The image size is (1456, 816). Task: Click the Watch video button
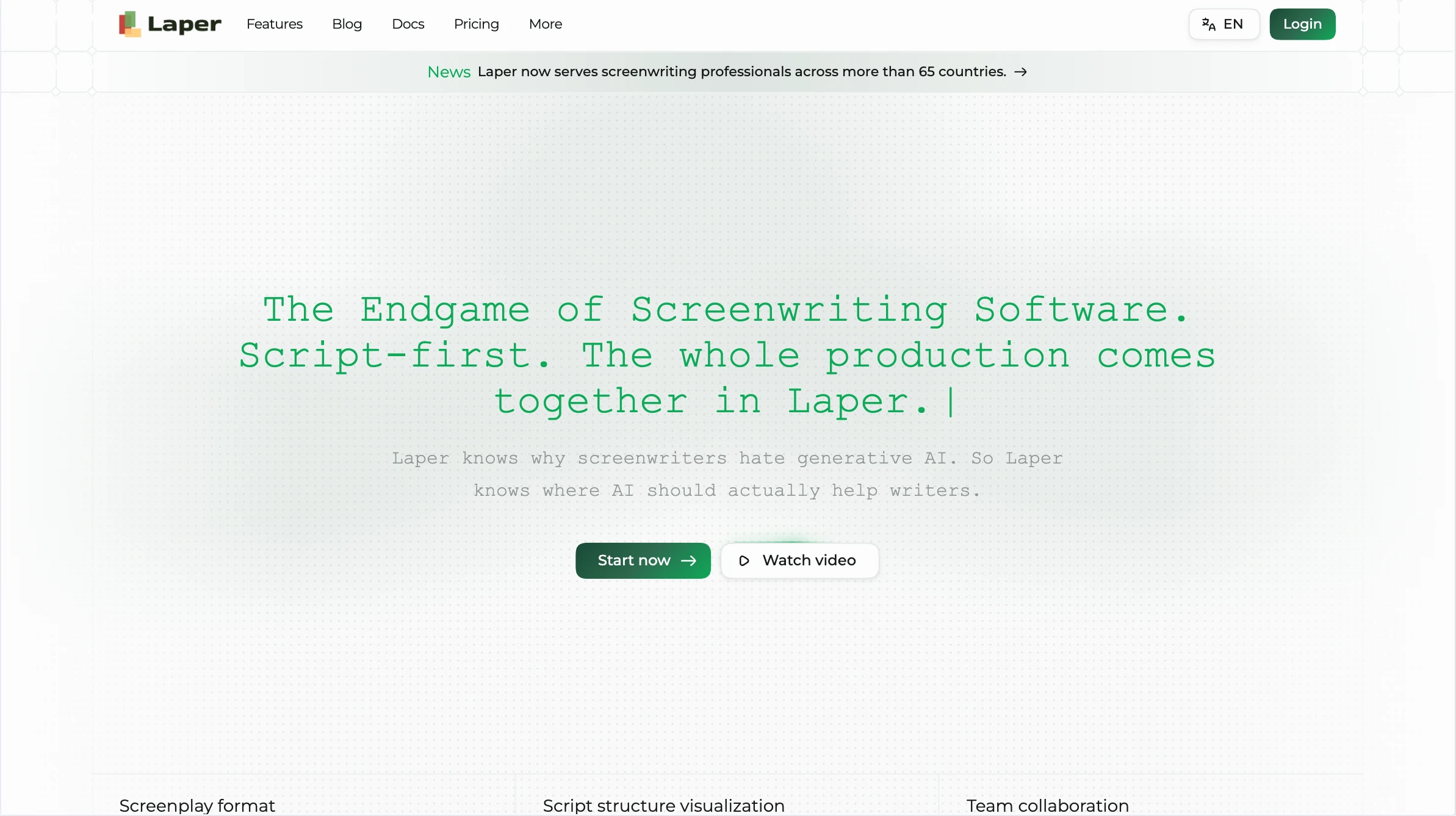[799, 560]
